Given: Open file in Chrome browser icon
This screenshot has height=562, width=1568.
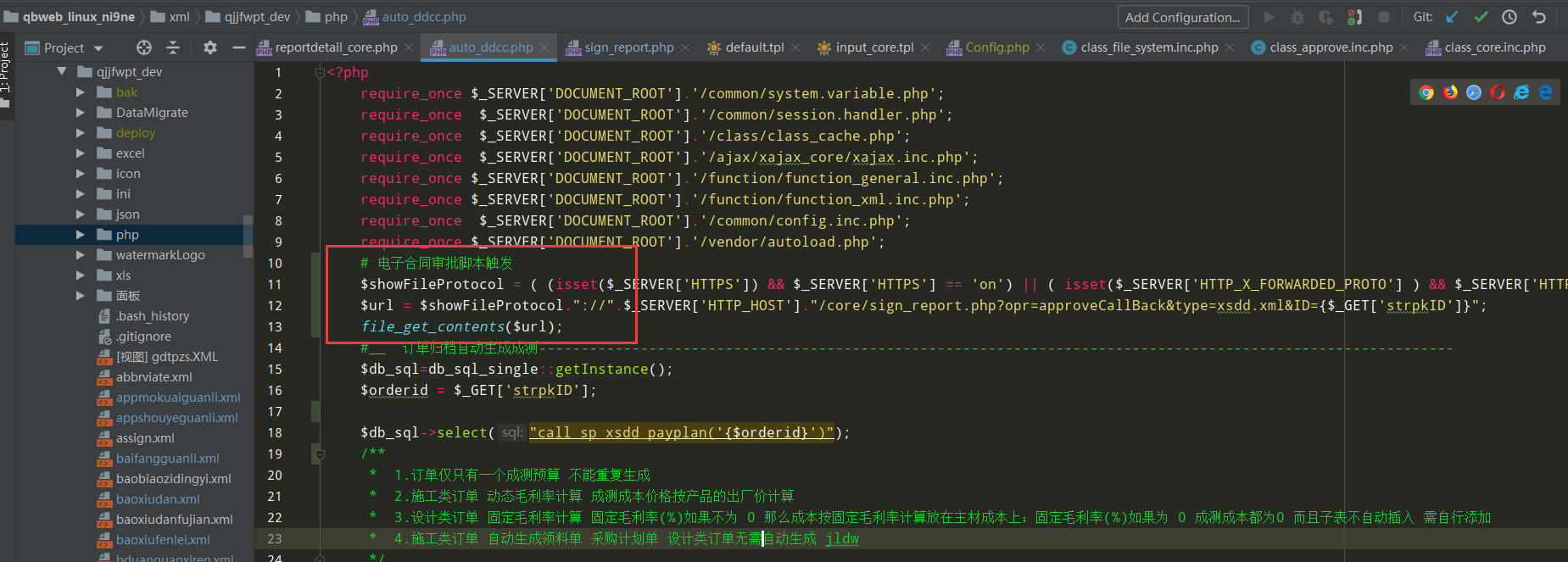Looking at the screenshot, I should click(x=1426, y=92).
